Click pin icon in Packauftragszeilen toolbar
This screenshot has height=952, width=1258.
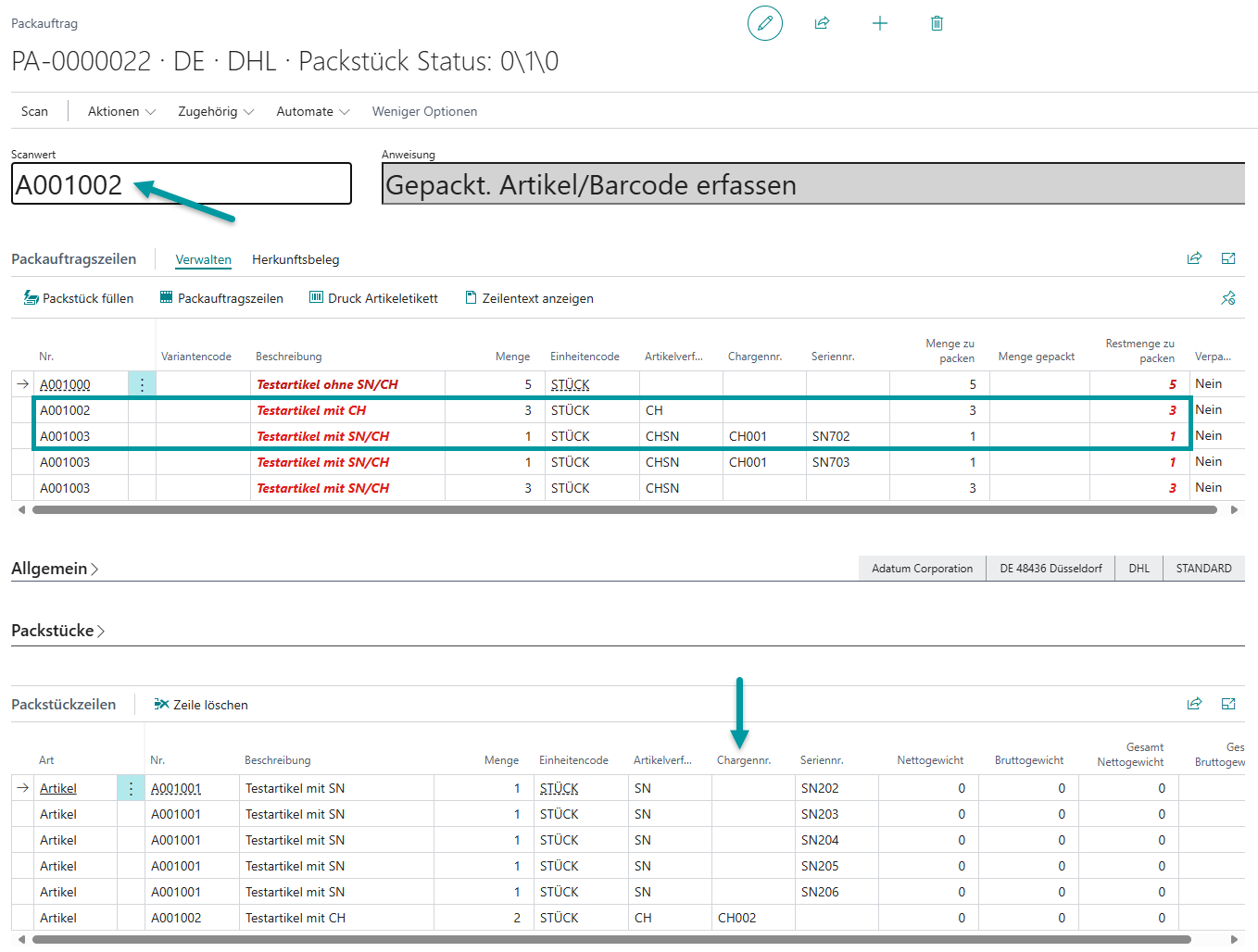pos(1228,298)
